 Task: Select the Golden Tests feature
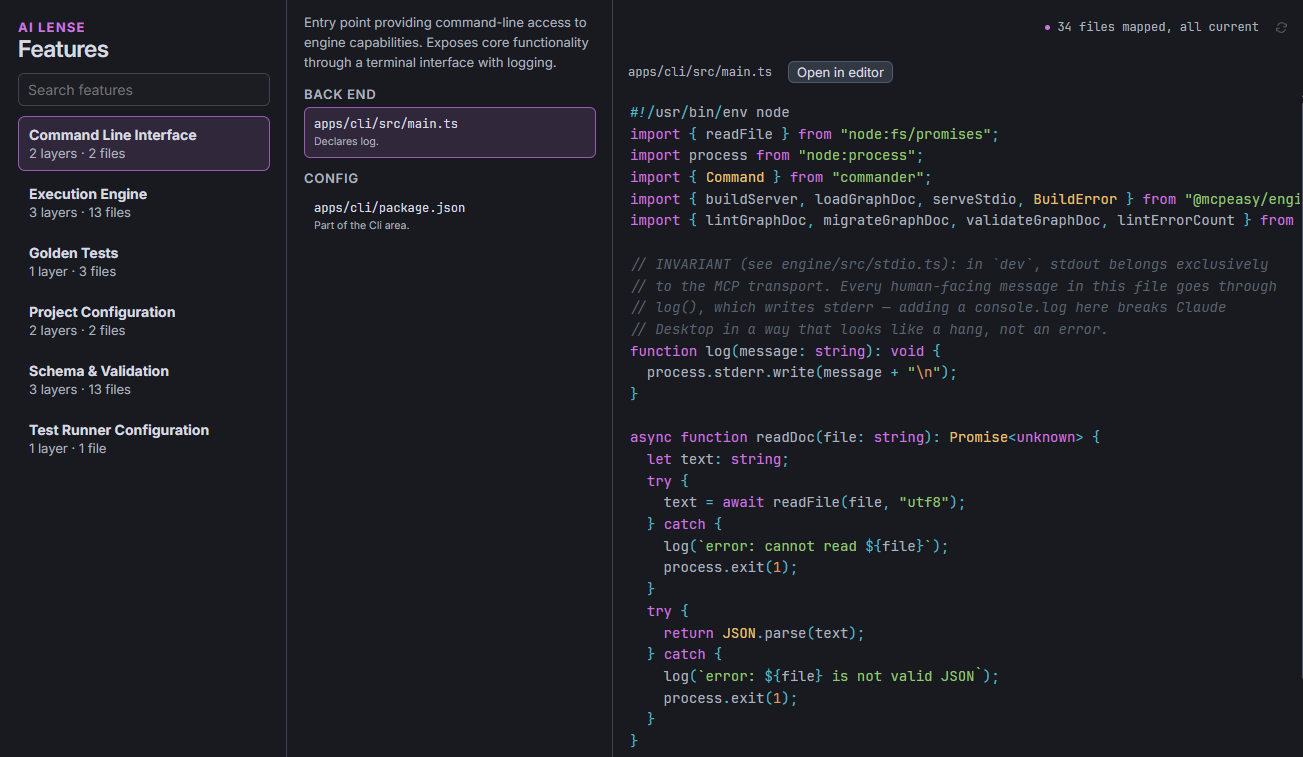pyautogui.click(x=144, y=261)
